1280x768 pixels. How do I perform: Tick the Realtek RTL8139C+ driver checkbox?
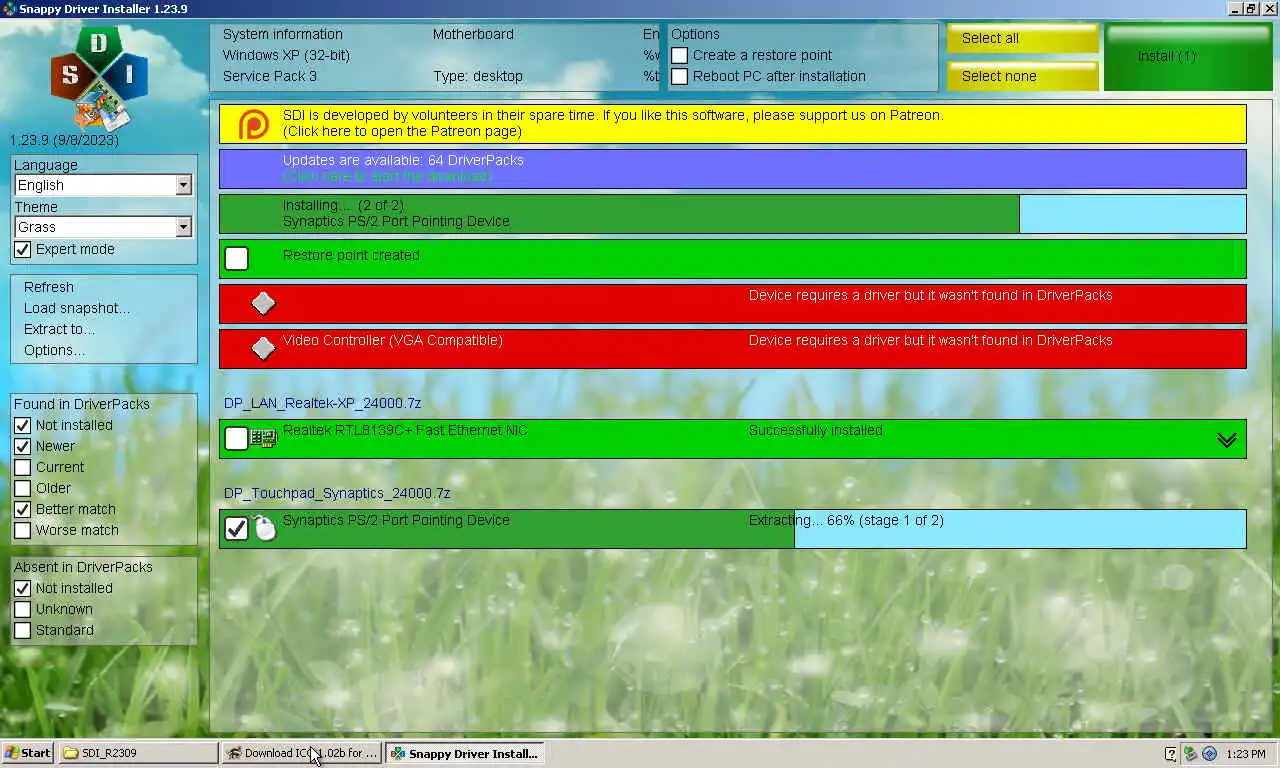[236, 438]
